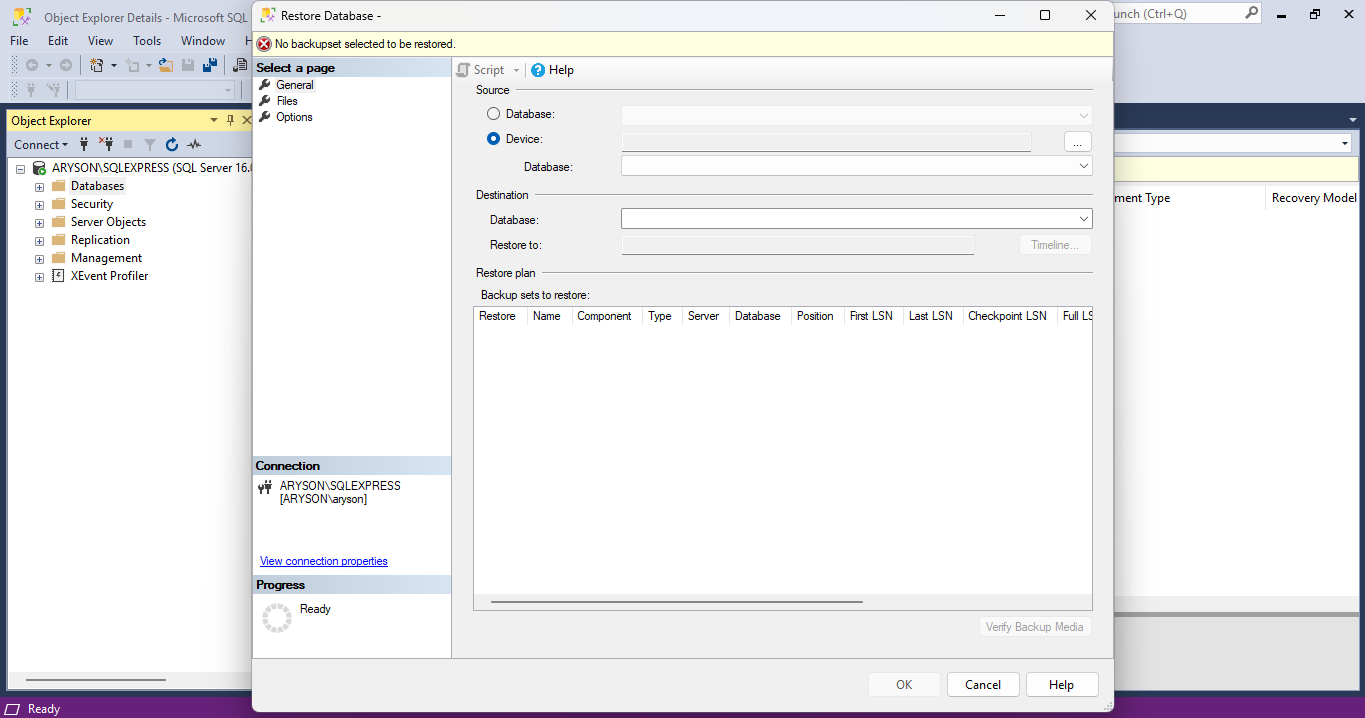Viewport: 1365px width, 718px height.
Task: Open the Destination Database dropdown
Action: tap(1083, 218)
